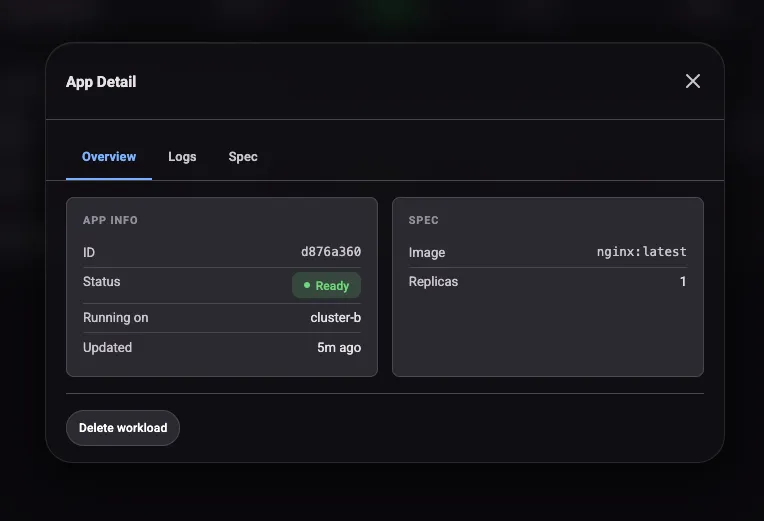
Task: Click the Image label in Spec card
Action: (x=427, y=253)
